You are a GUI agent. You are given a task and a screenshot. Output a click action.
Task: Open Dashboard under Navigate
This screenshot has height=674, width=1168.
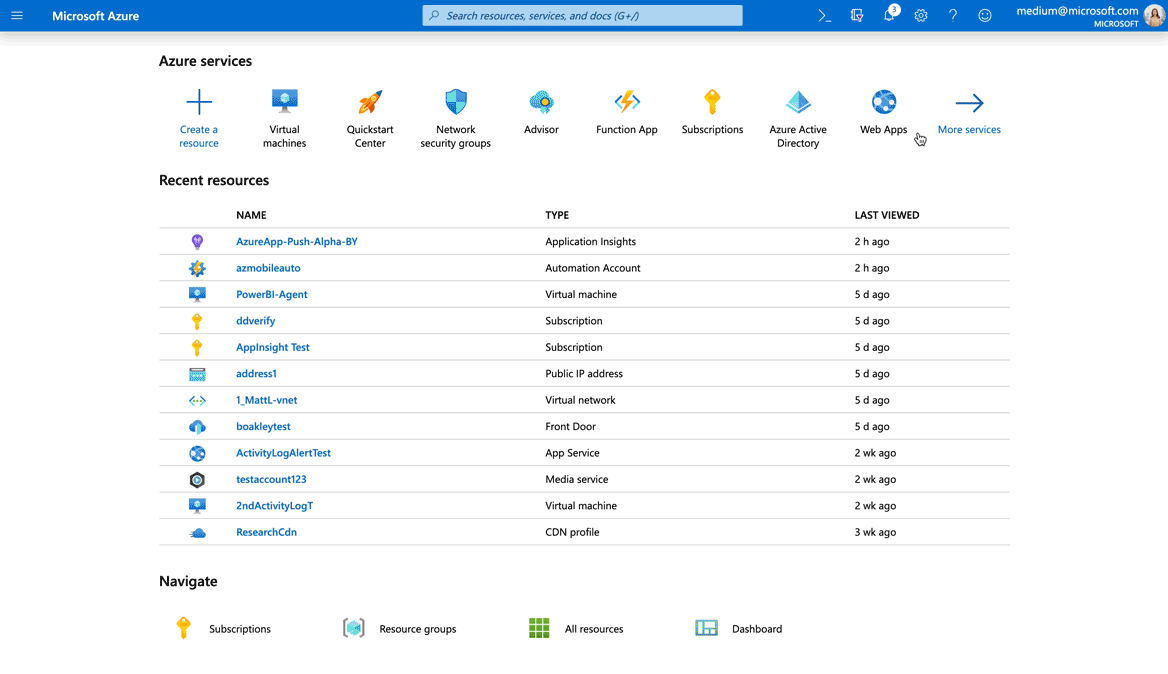(x=757, y=629)
